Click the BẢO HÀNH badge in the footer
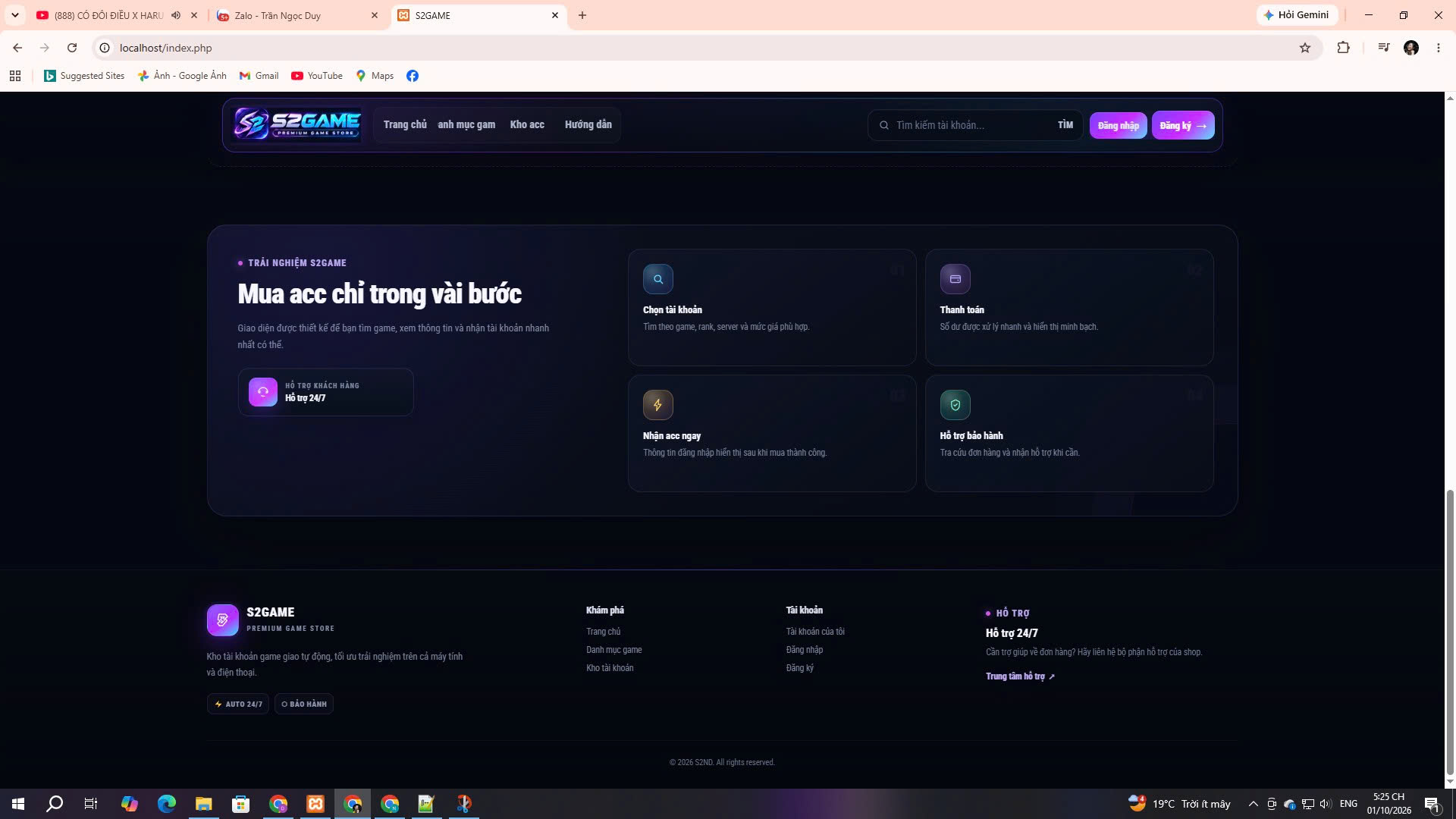This screenshot has height=819, width=1456. [304, 704]
